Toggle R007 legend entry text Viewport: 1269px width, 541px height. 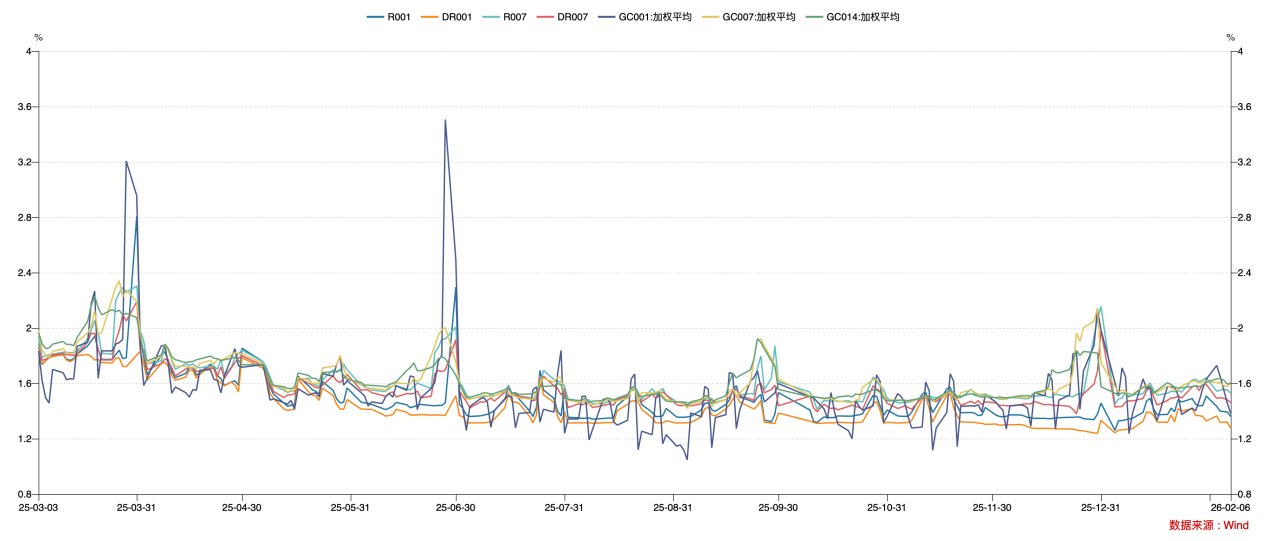(515, 17)
